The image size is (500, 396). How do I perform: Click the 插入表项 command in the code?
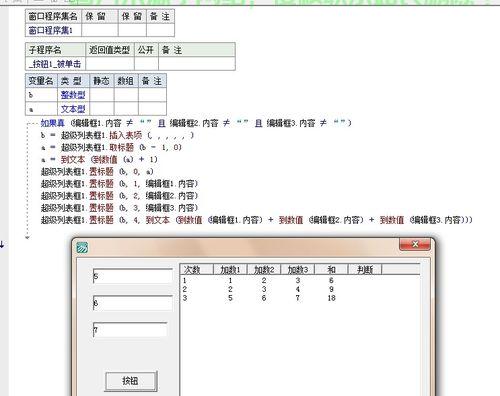[126, 135]
